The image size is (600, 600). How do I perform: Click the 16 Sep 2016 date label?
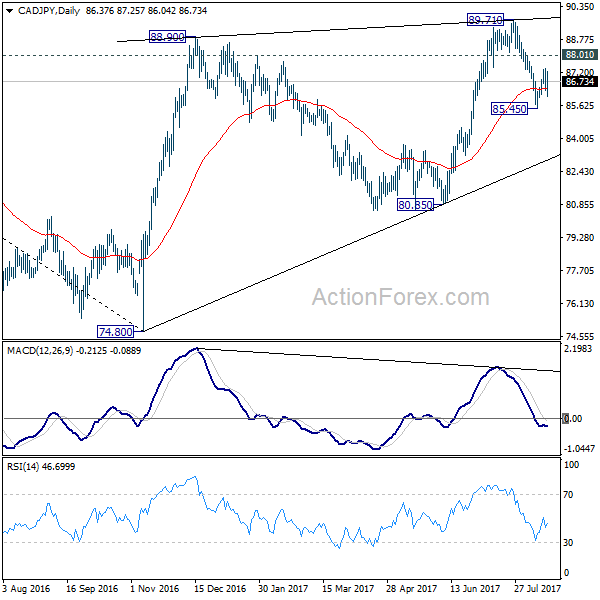92,588
